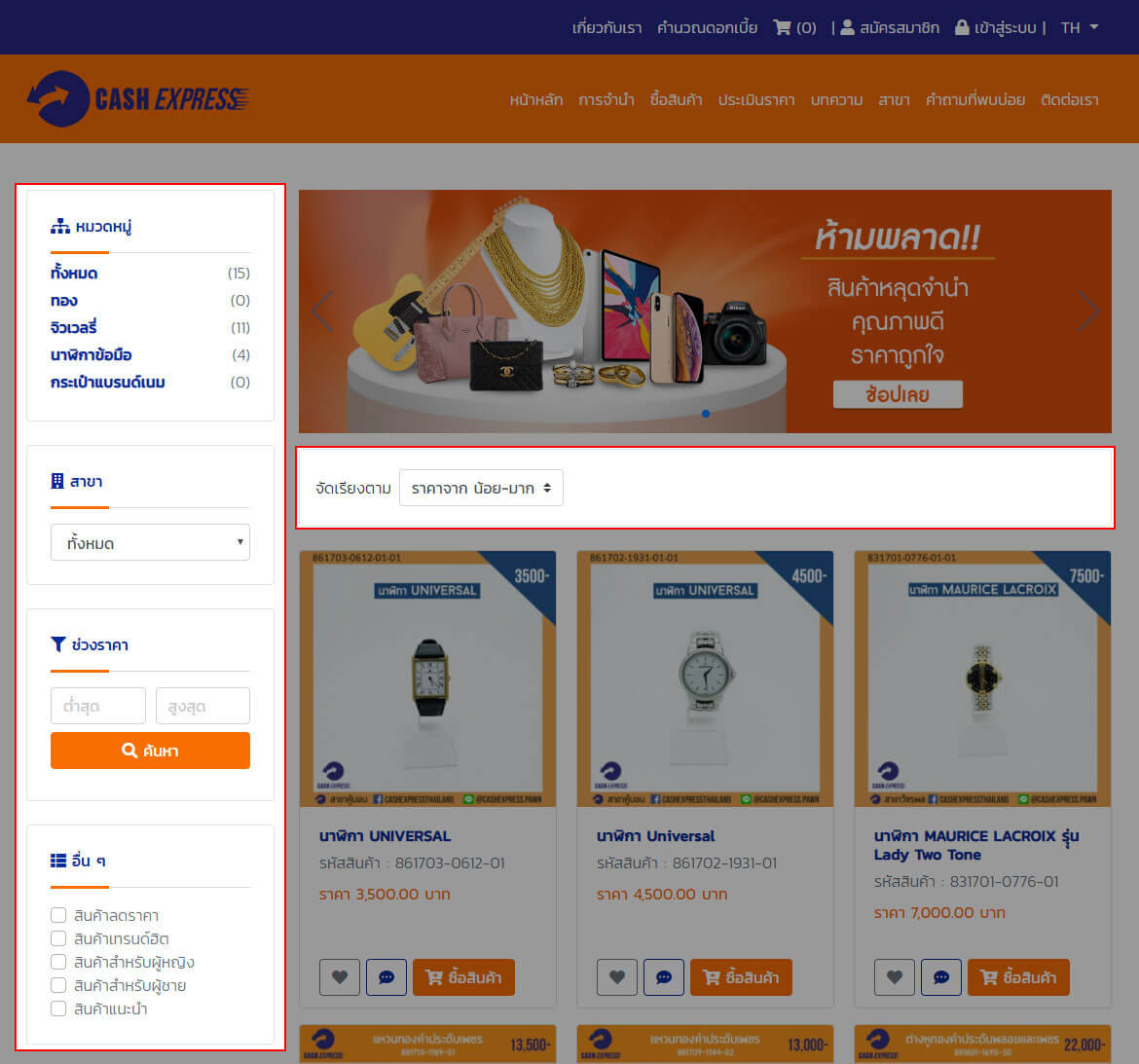Go to the บทความ menu item
This screenshot has width=1139, height=1064.
836,99
